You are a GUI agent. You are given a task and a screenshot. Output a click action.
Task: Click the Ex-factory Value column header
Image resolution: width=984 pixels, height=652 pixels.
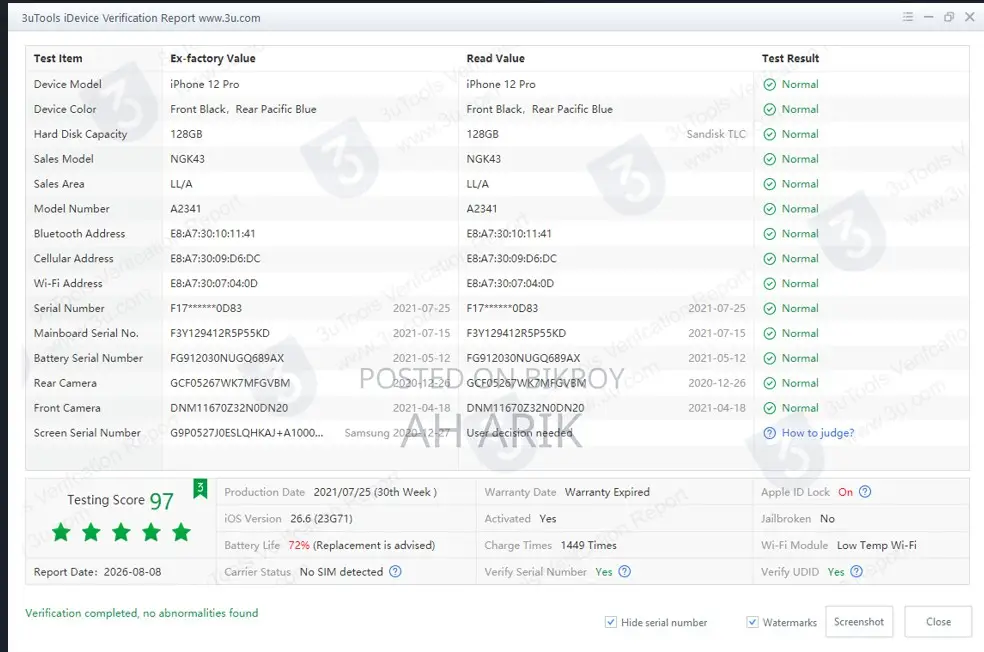tap(213, 58)
